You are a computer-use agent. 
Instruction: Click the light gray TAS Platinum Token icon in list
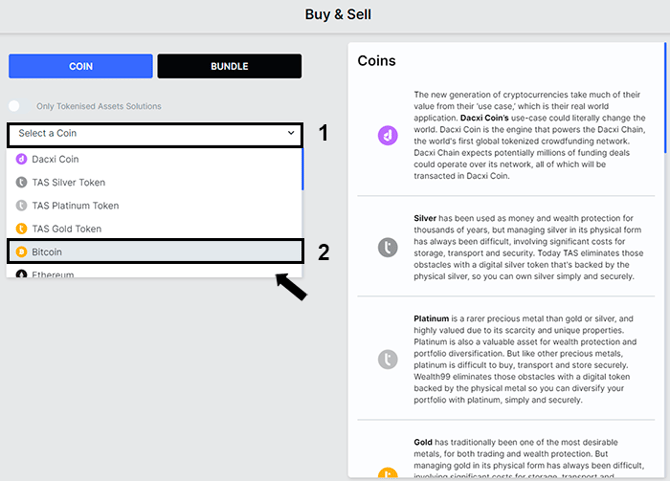(x=21, y=205)
